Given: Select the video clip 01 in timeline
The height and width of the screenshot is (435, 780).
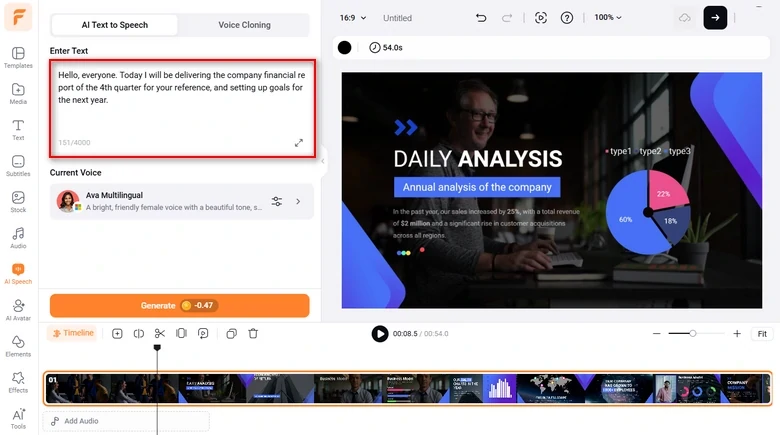Looking at the screenshot, I should click(x=407, y=388).
